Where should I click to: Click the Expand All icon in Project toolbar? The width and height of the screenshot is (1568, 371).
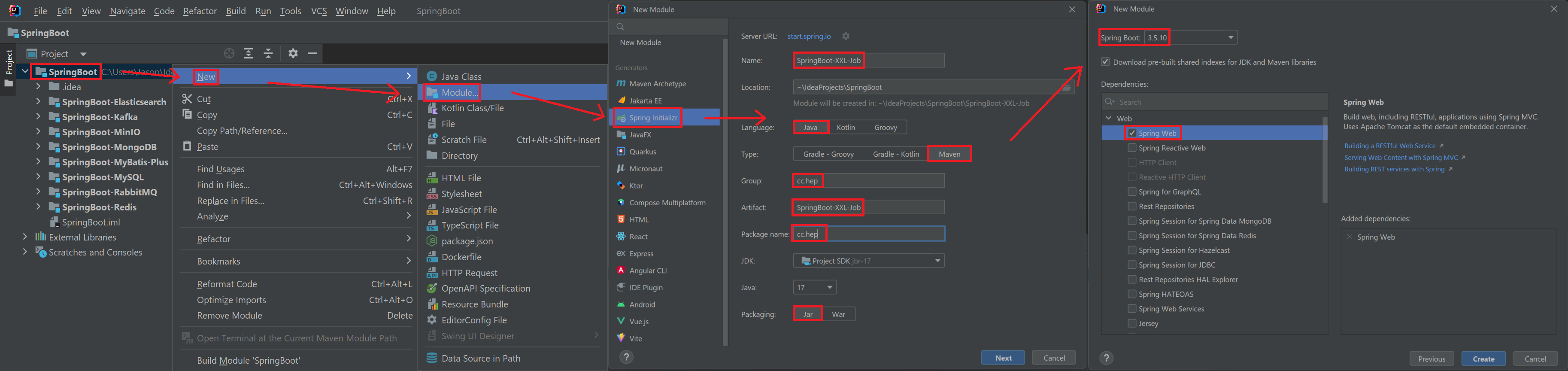249,54
